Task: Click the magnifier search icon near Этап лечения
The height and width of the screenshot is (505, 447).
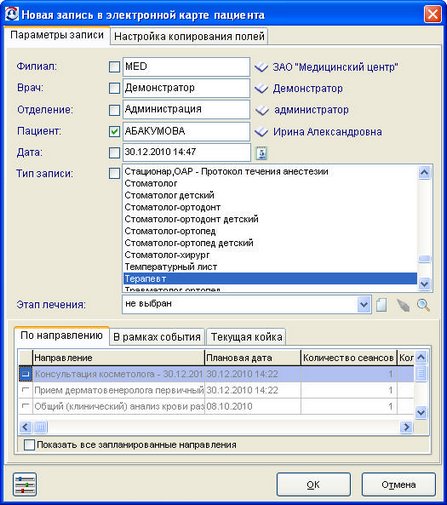Action: coord(423,305)
